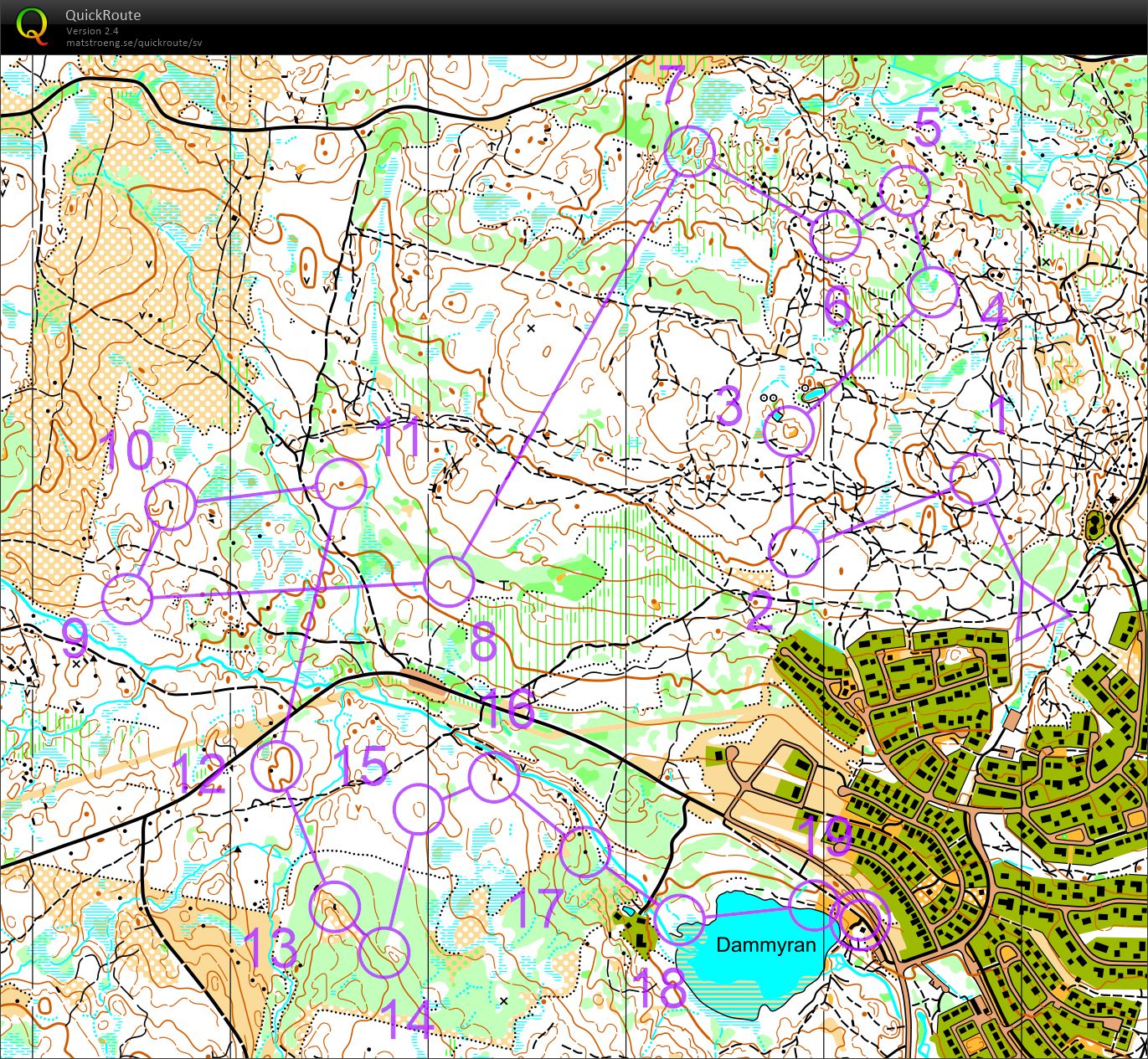Select the control circle for checkpoint 1
Viewport: 1148px width, 1059px height.
pos(976,479)
